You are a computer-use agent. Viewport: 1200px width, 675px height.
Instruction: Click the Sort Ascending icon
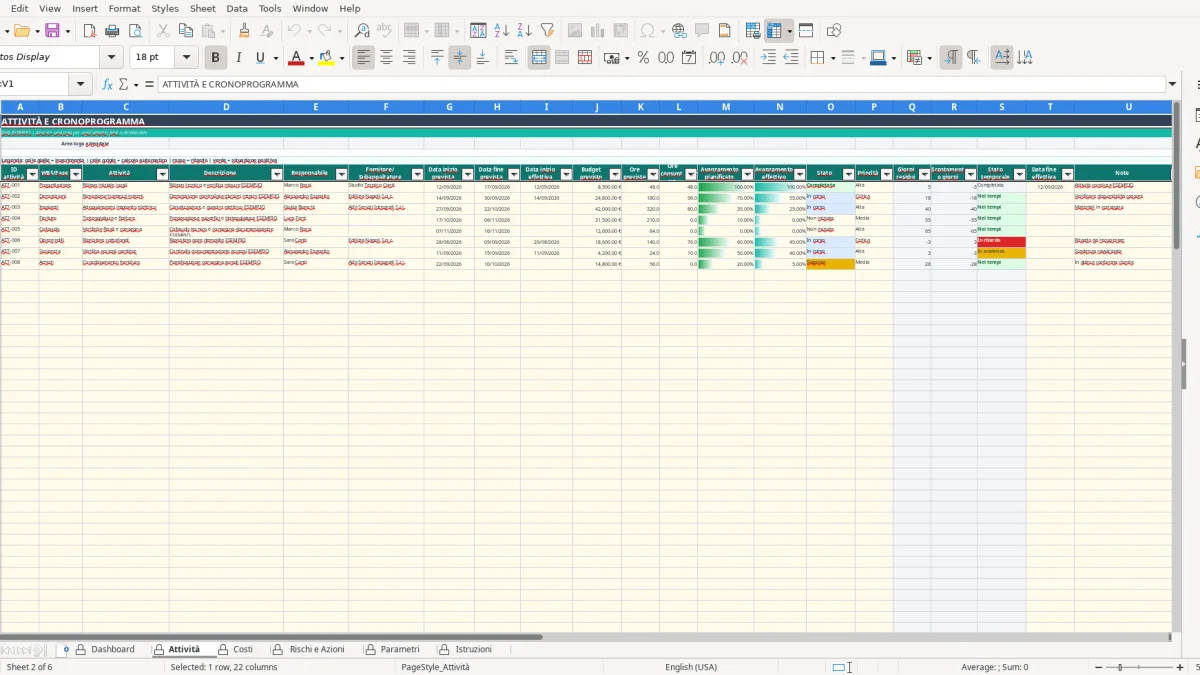point(502,31)
